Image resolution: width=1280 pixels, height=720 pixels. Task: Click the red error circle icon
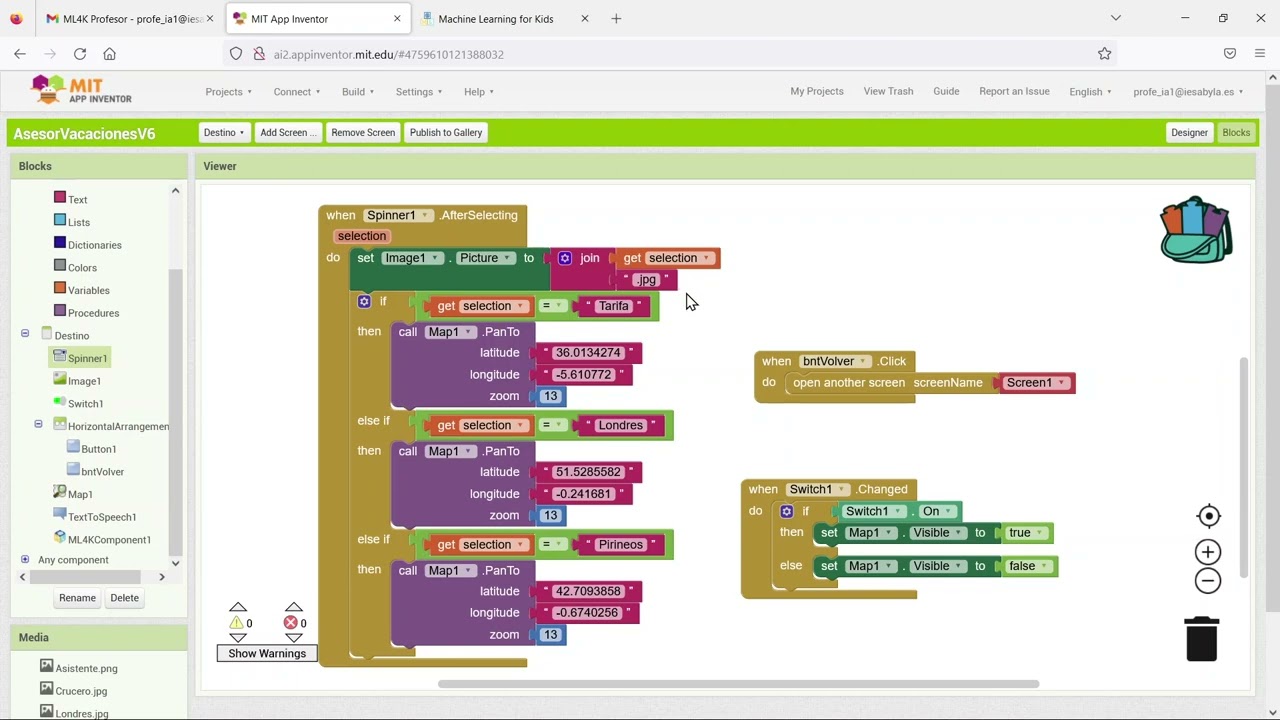(290, 623)
